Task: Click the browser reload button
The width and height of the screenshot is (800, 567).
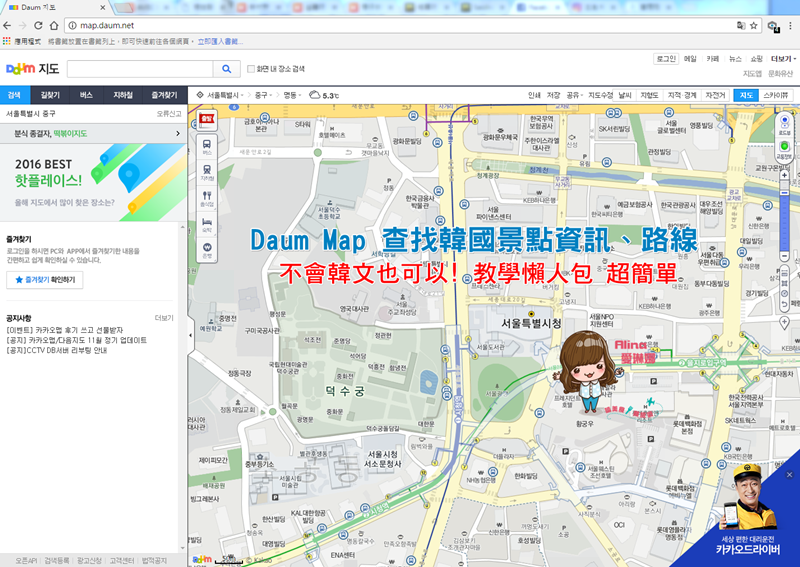Action: [x=38, y=25]
